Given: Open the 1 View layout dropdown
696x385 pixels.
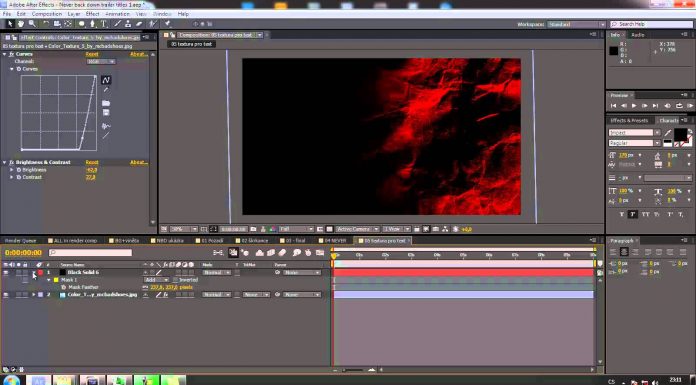Looking at the screenshot, I should [x=396, y=229].
